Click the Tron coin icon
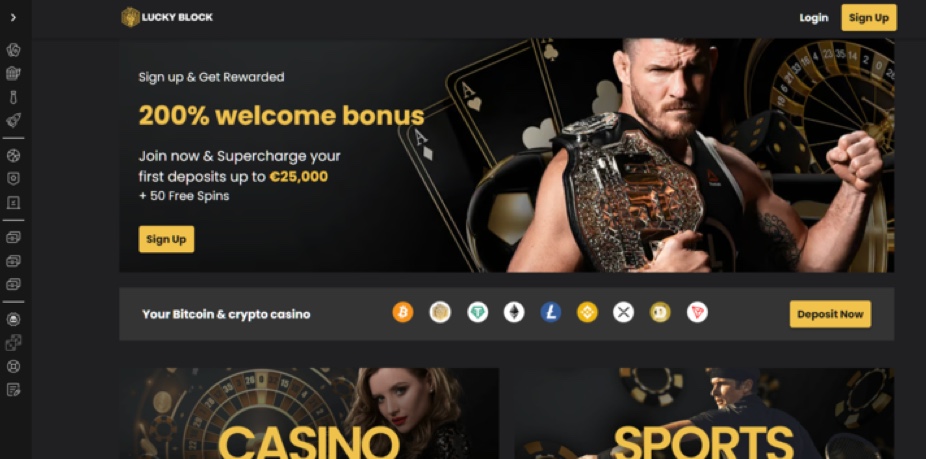 click(x=697, y=312)
